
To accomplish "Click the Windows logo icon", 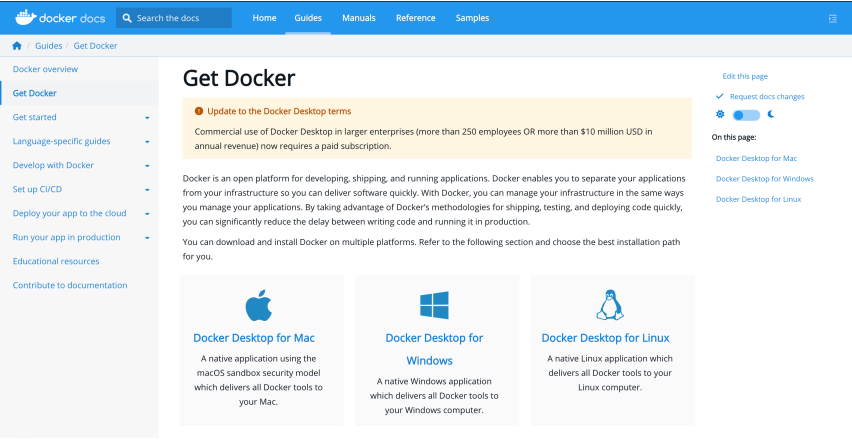I will pyautogui.click(x=434, y=305).
